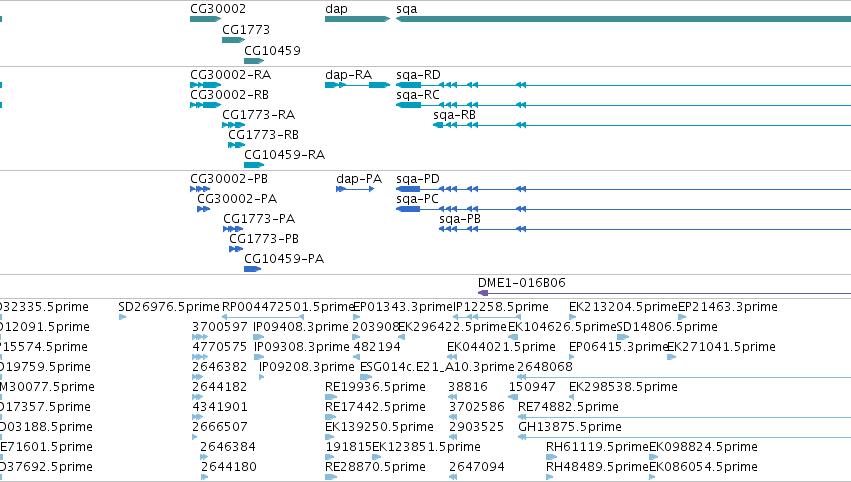This screenshot has width=851, height=482.
Task: Click EST EK298538.5prime
Action: [623, 387]
